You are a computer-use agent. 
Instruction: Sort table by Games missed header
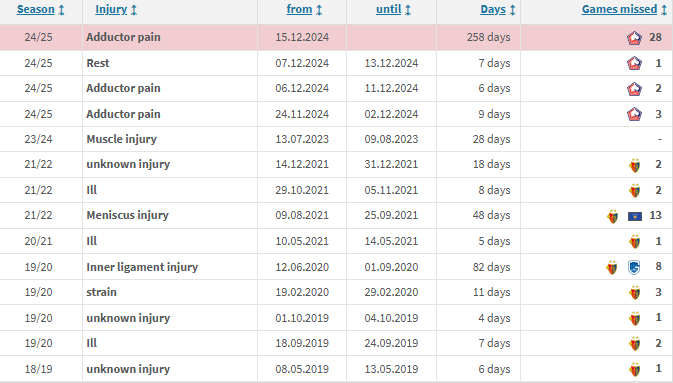click(x=619, y=9)
